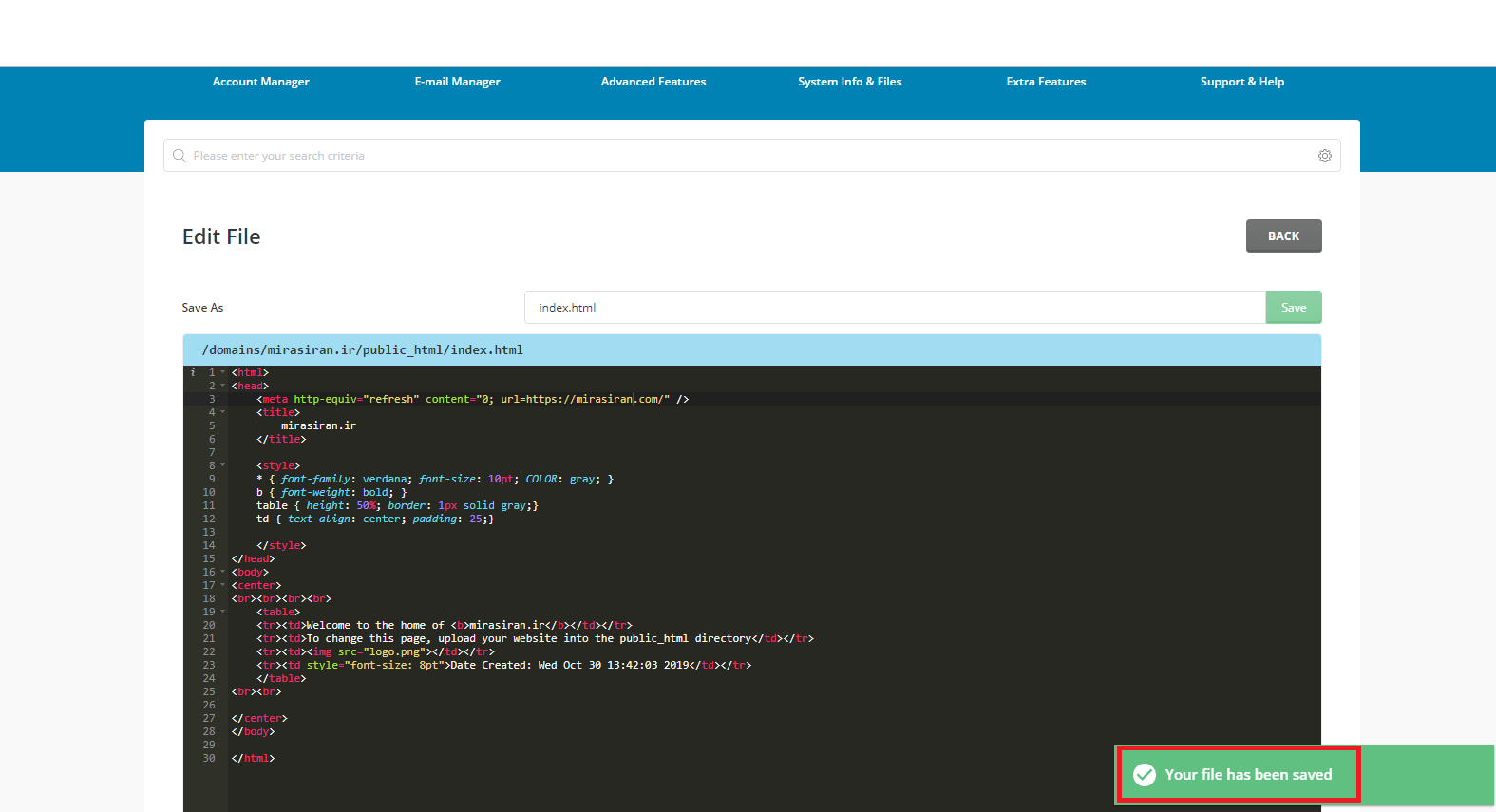
Task: Click the 'Save As' label
Action: click(x=202, y=308)
